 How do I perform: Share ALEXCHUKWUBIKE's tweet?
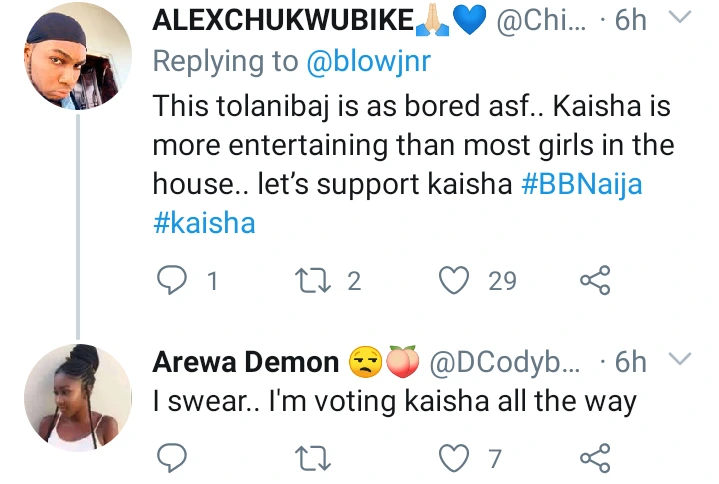click(595, 281)
